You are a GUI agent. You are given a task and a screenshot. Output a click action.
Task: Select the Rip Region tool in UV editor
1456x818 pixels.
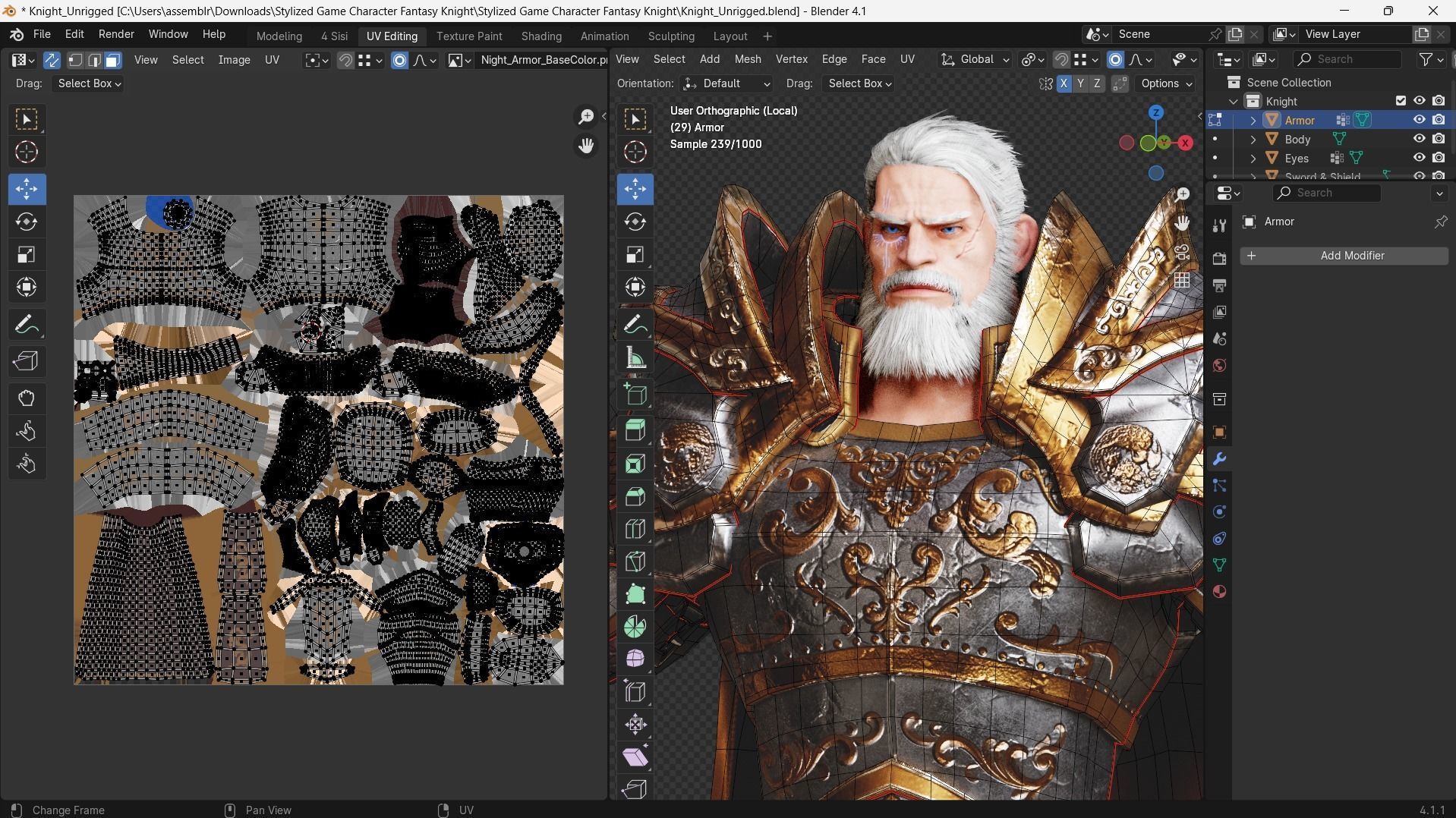[x=27, y=361]
